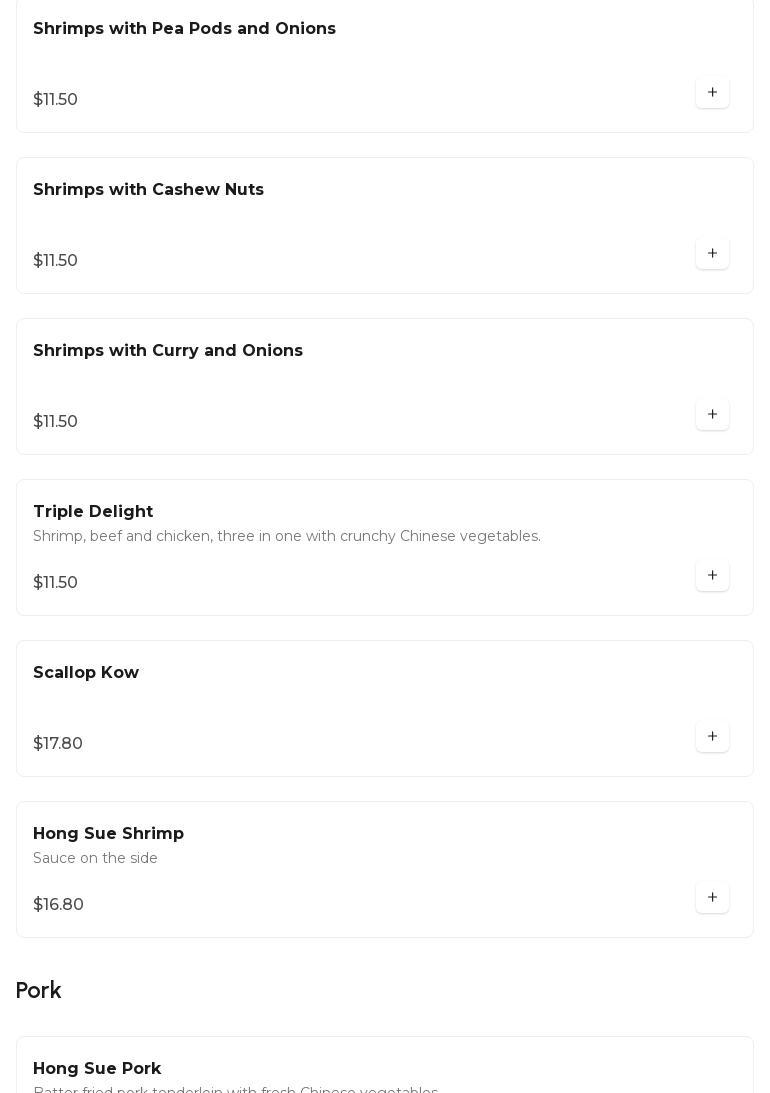Select the Shrimps with Cashew Nuts title

click(148, 190)
